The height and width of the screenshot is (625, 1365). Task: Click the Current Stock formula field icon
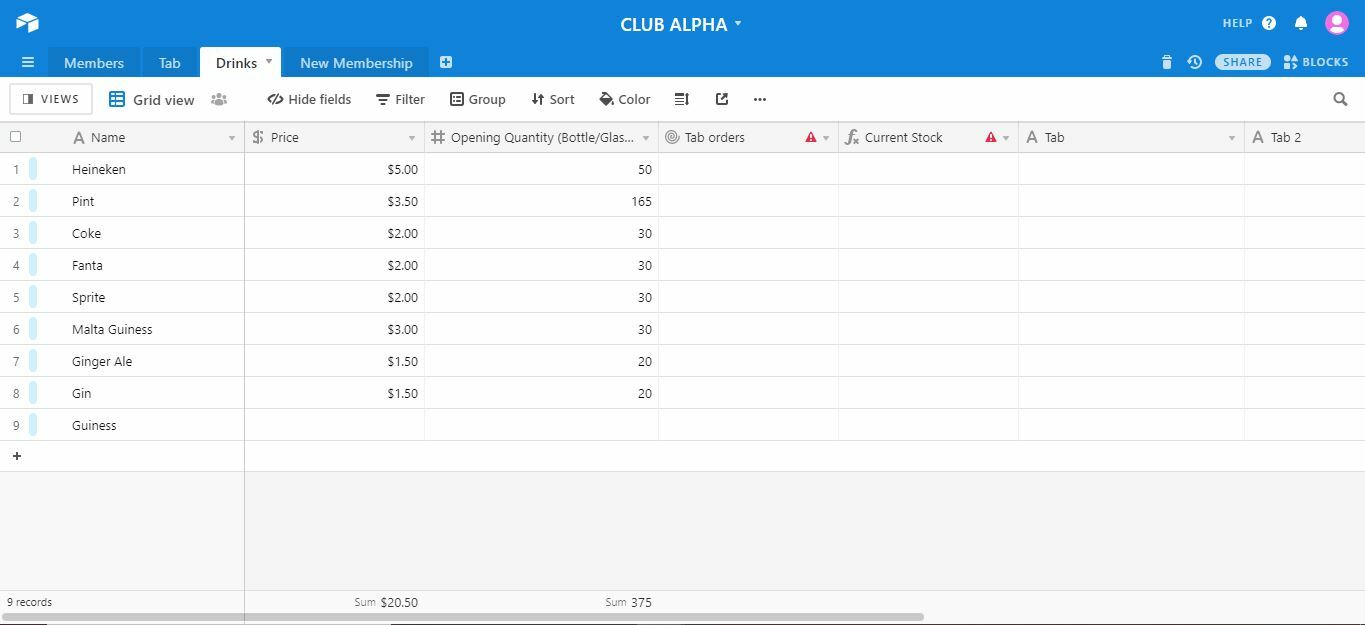pos(852,137)
